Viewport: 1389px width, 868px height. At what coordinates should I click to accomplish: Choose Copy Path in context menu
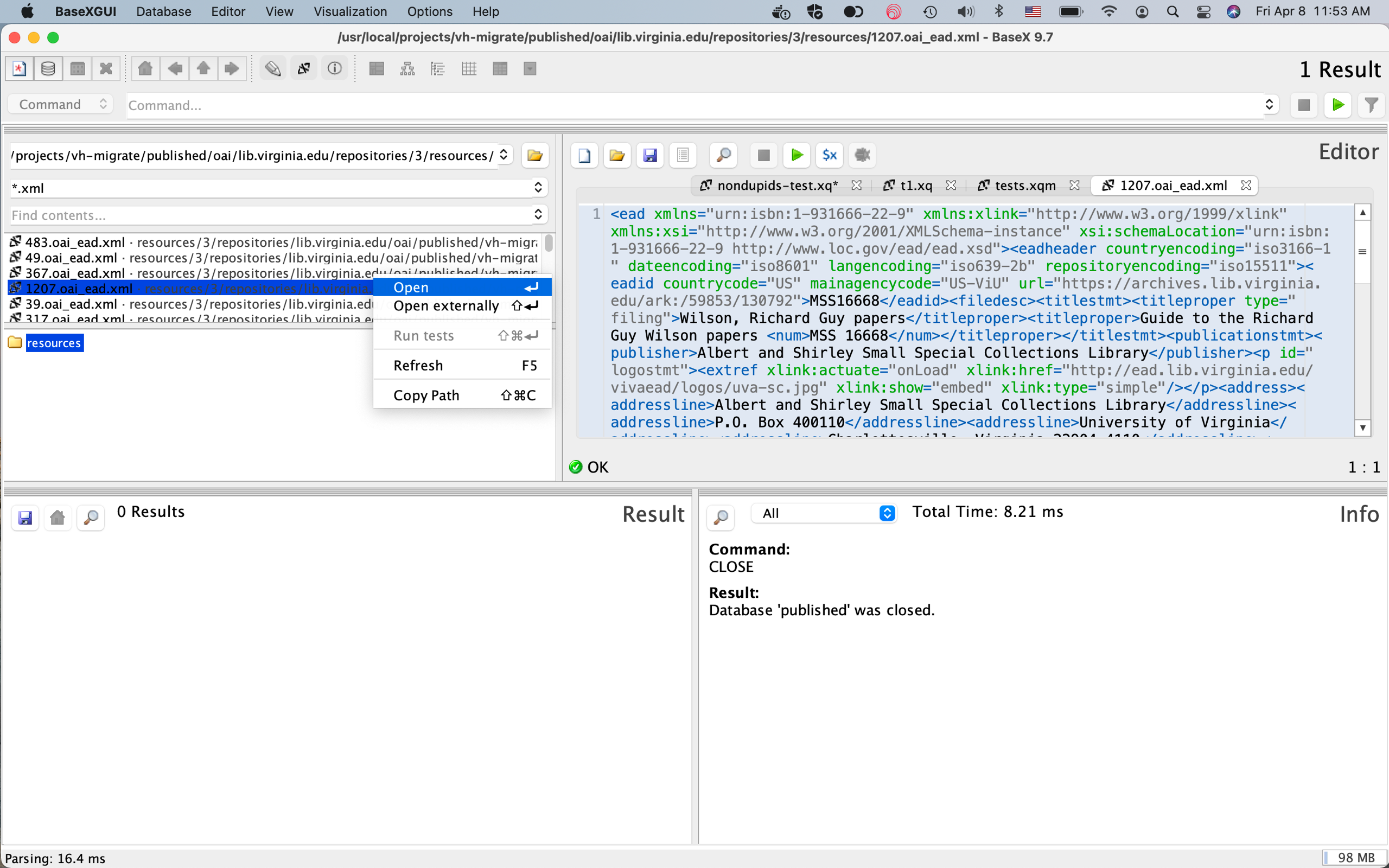coord(463,395)
